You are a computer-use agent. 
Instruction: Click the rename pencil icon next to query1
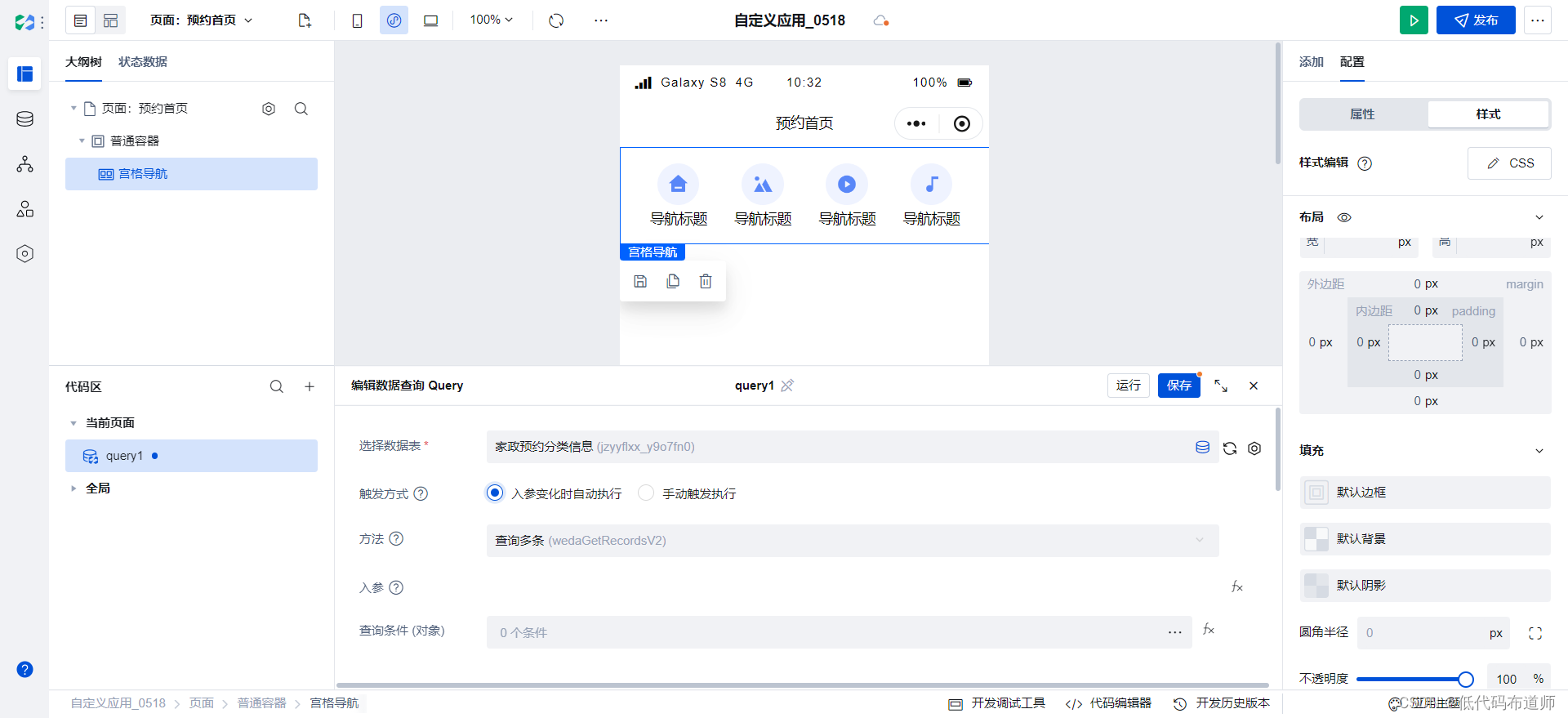(787, 386)
